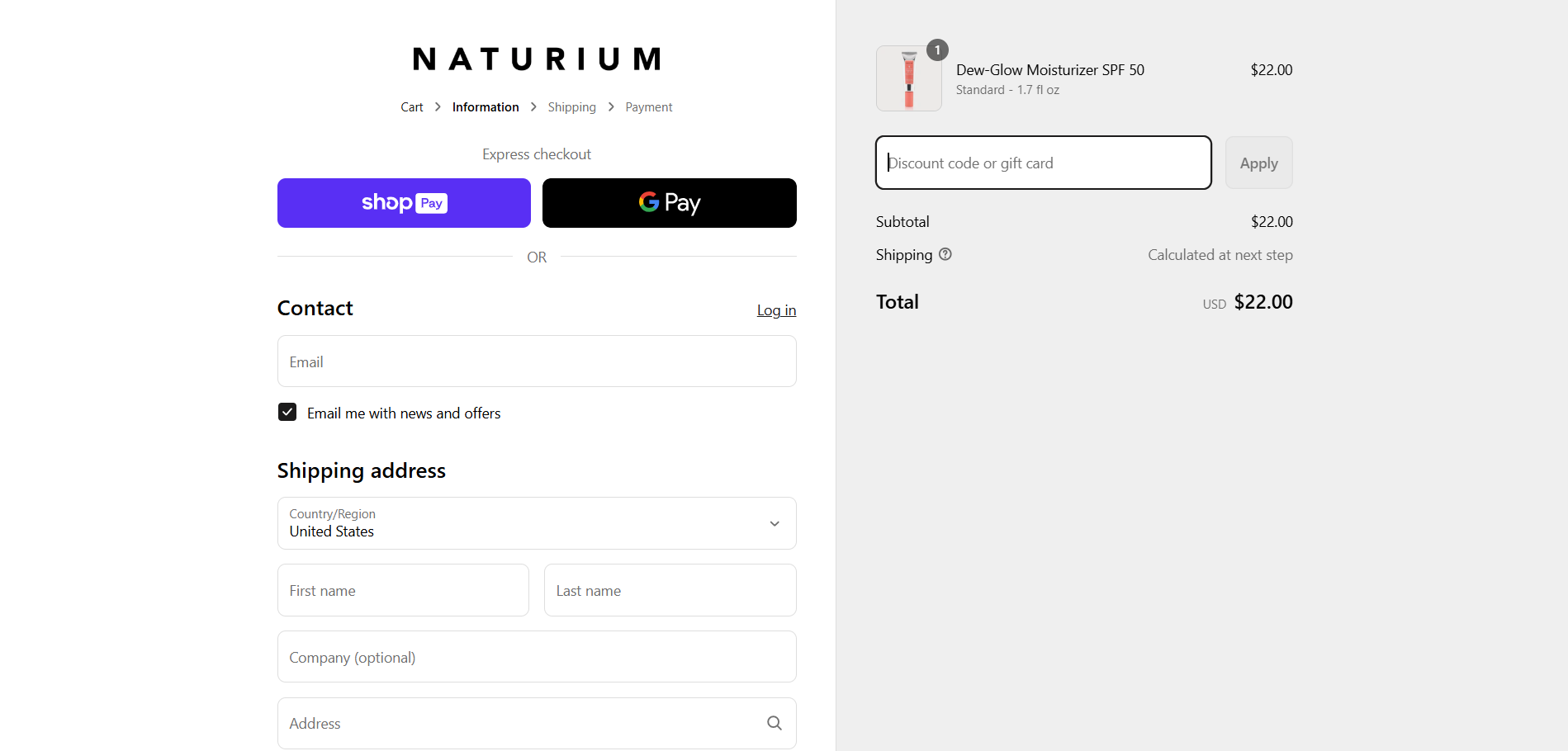Apply the discount code

[1258, 163]
